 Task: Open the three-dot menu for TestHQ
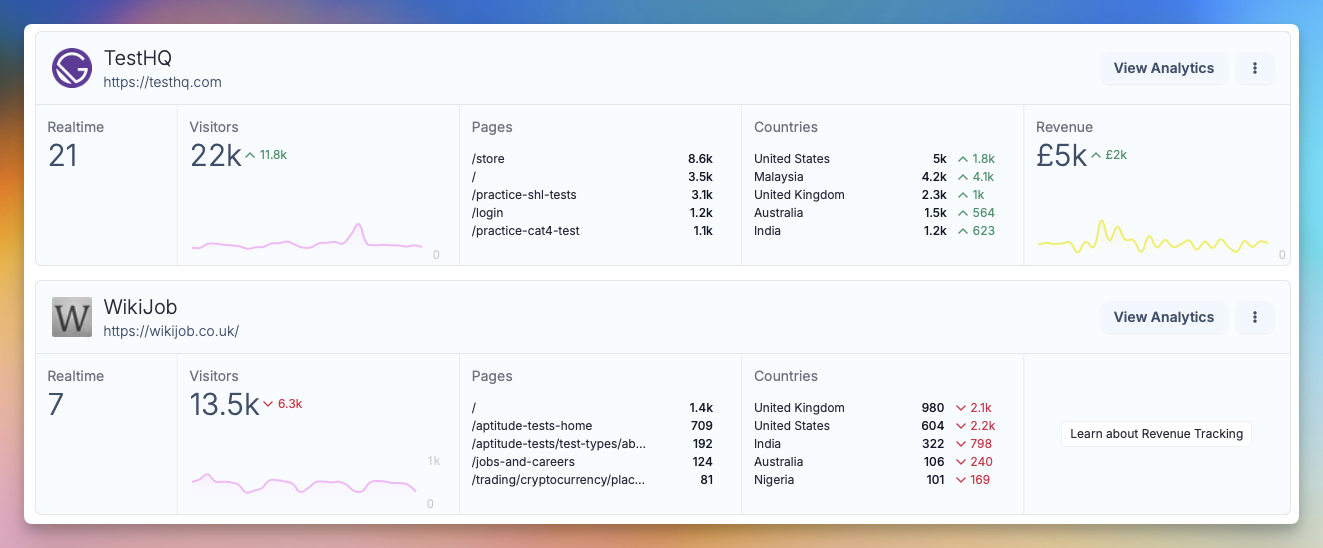tap(1255, 68)
